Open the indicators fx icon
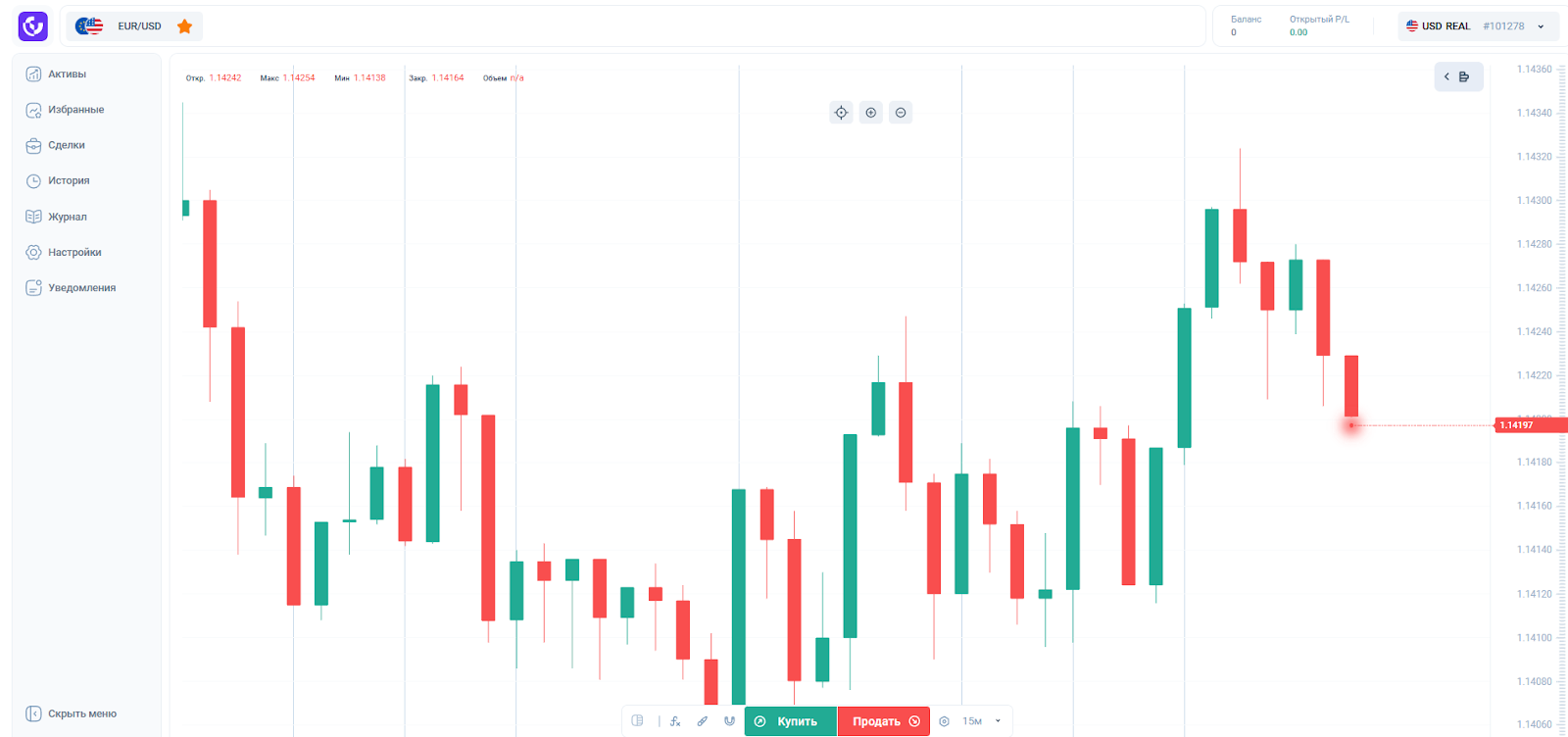 (x=675, y=721)
